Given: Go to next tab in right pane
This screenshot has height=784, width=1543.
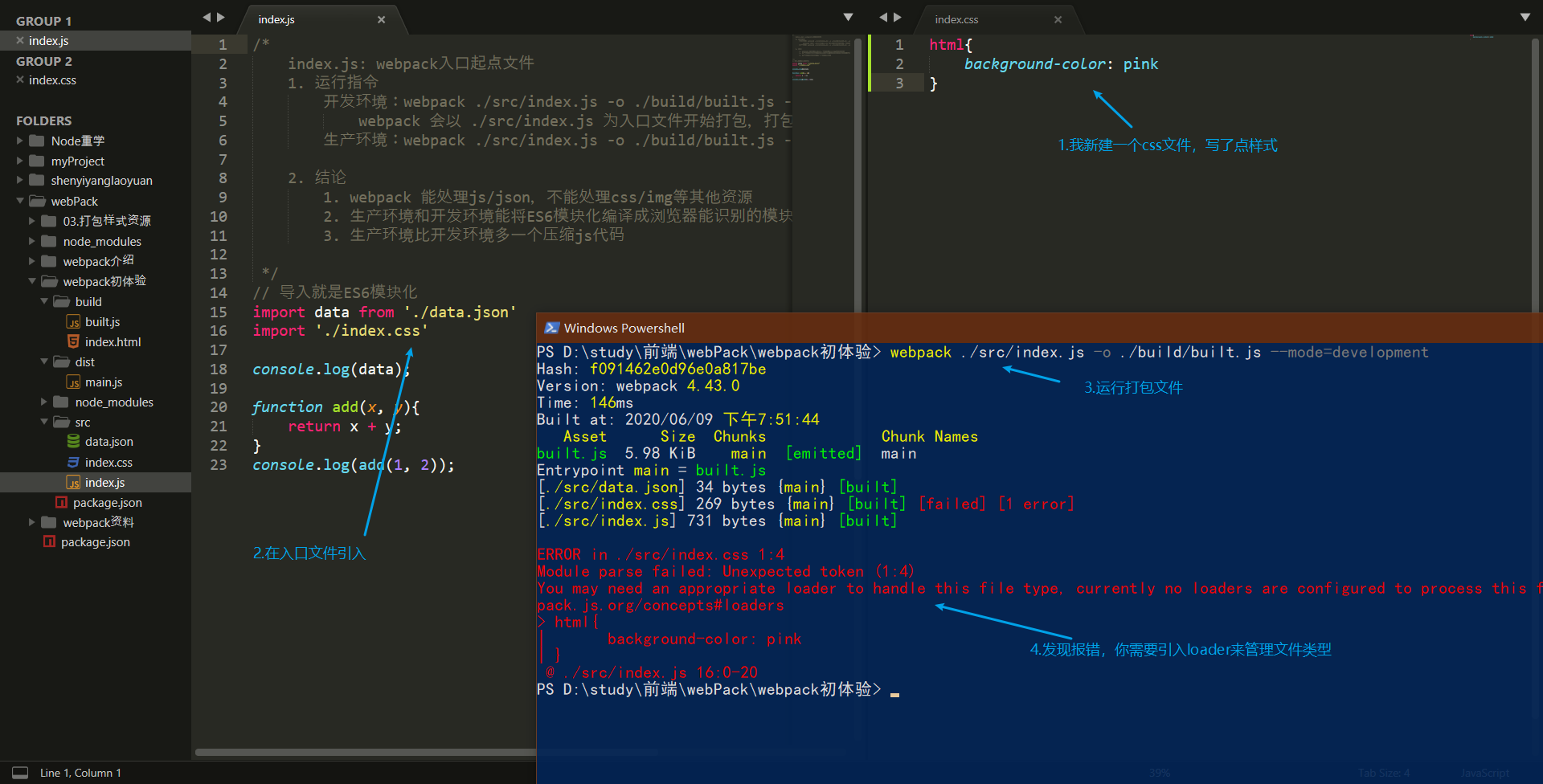Looking at the screenshot, I should coord(898,17).
